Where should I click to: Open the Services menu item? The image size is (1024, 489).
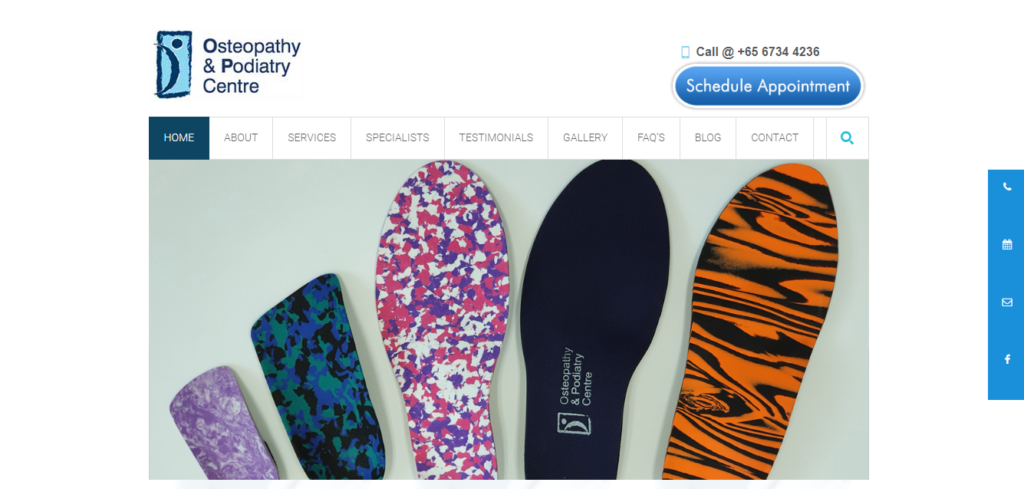[312, 138]
